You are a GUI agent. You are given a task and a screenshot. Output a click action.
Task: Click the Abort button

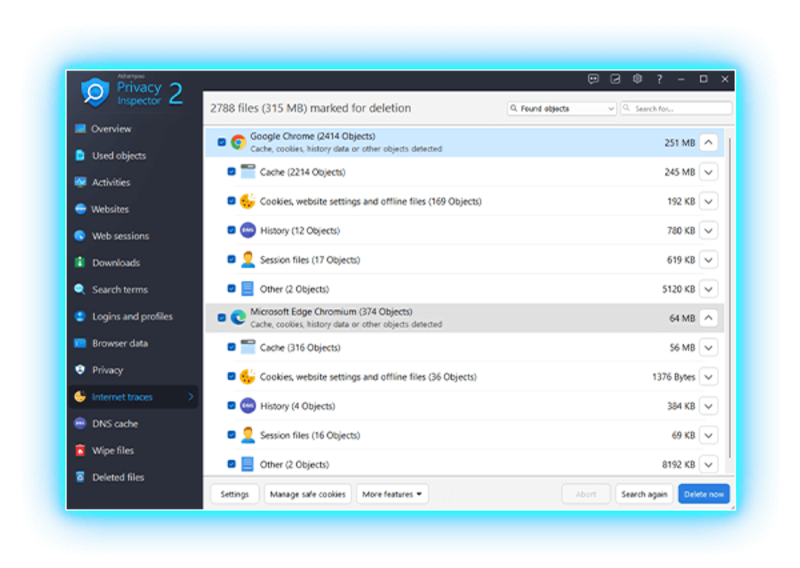tap(586, 494)
